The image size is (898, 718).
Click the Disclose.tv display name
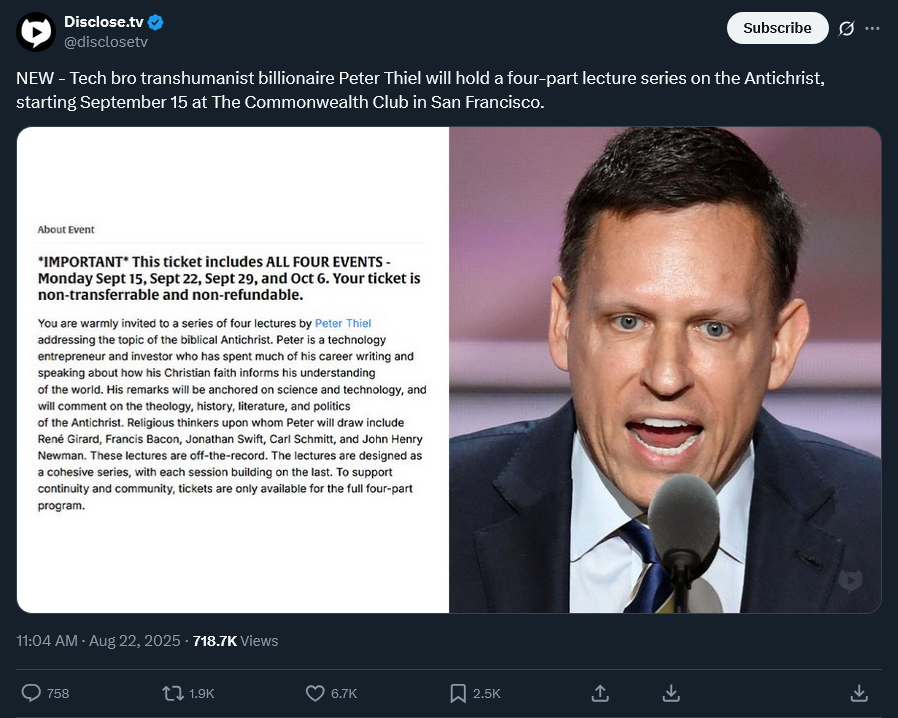coord(104,22)
